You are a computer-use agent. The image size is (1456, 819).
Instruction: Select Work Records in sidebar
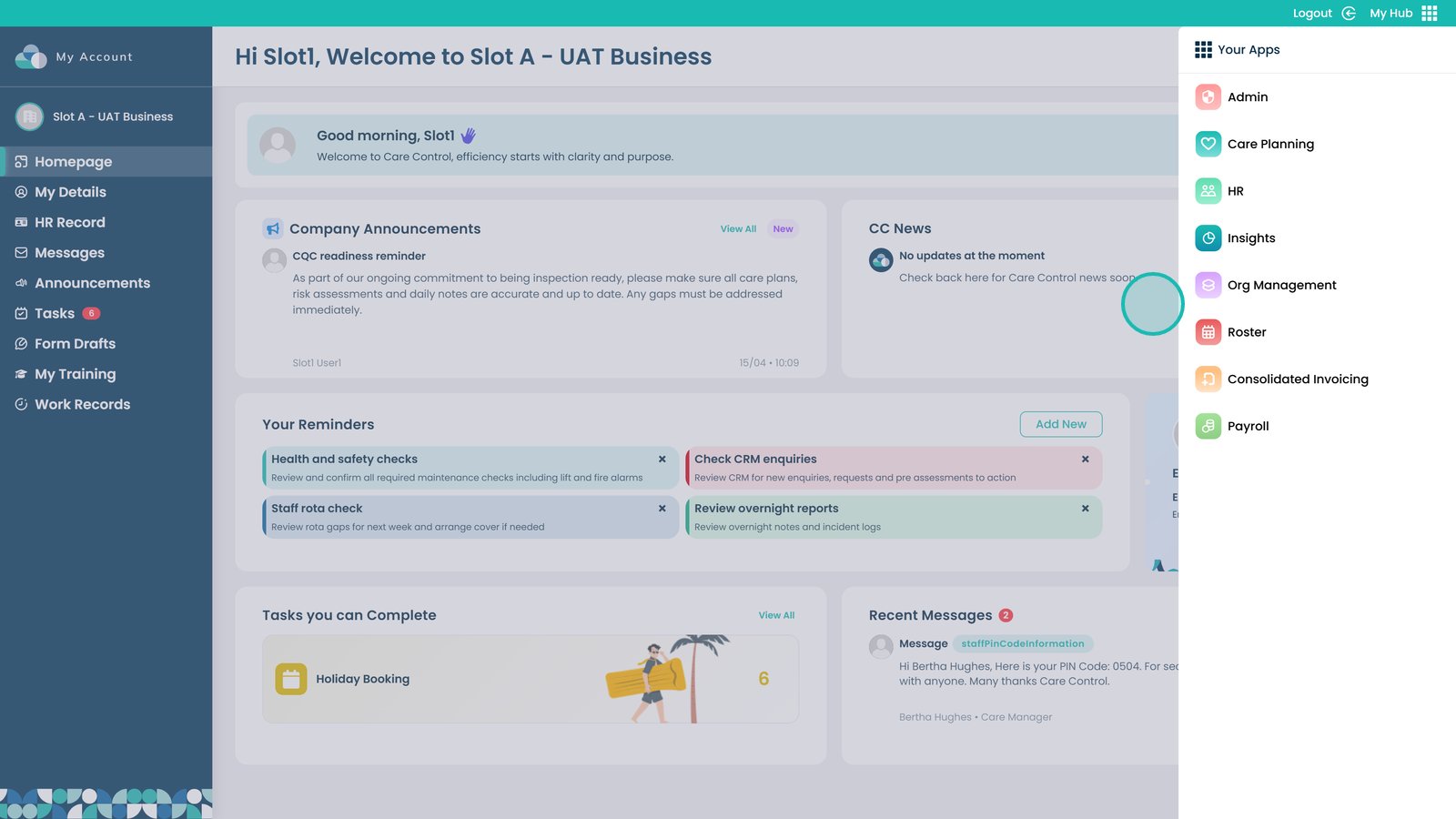click(x=82, y=404)
